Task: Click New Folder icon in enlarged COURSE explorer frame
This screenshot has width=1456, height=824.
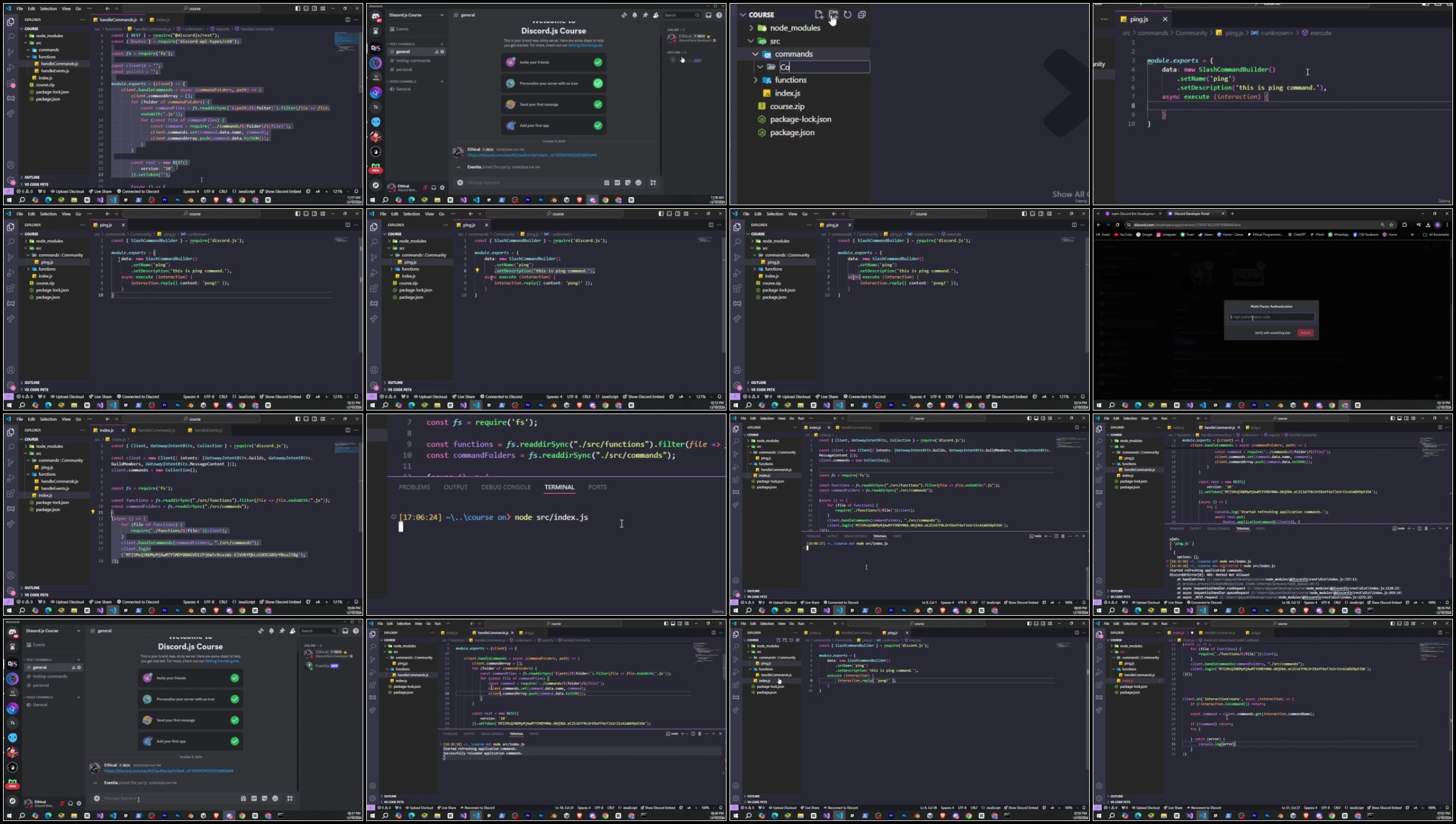Action: pyautogui.click(x=833, y=14)
